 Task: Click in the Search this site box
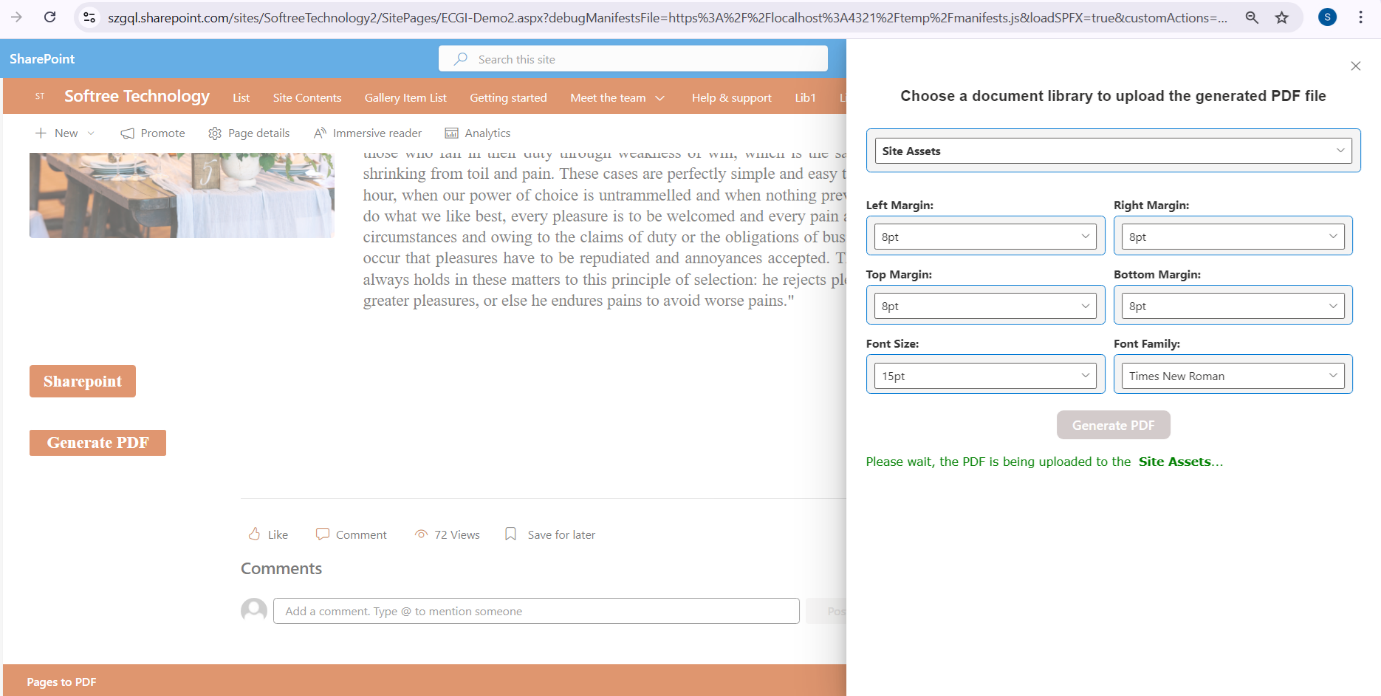(633, 59)
